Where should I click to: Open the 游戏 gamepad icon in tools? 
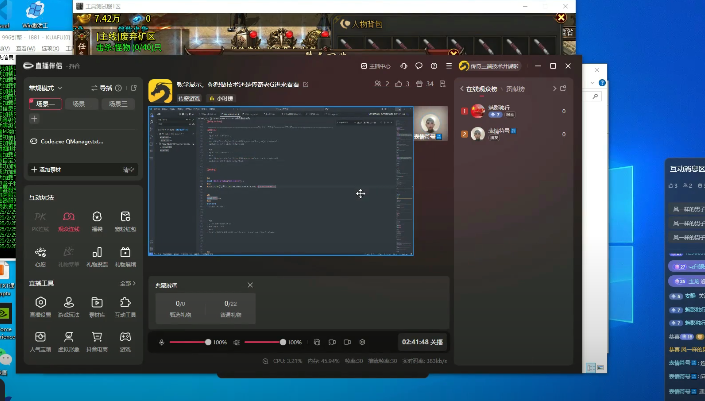coord(125,340)
